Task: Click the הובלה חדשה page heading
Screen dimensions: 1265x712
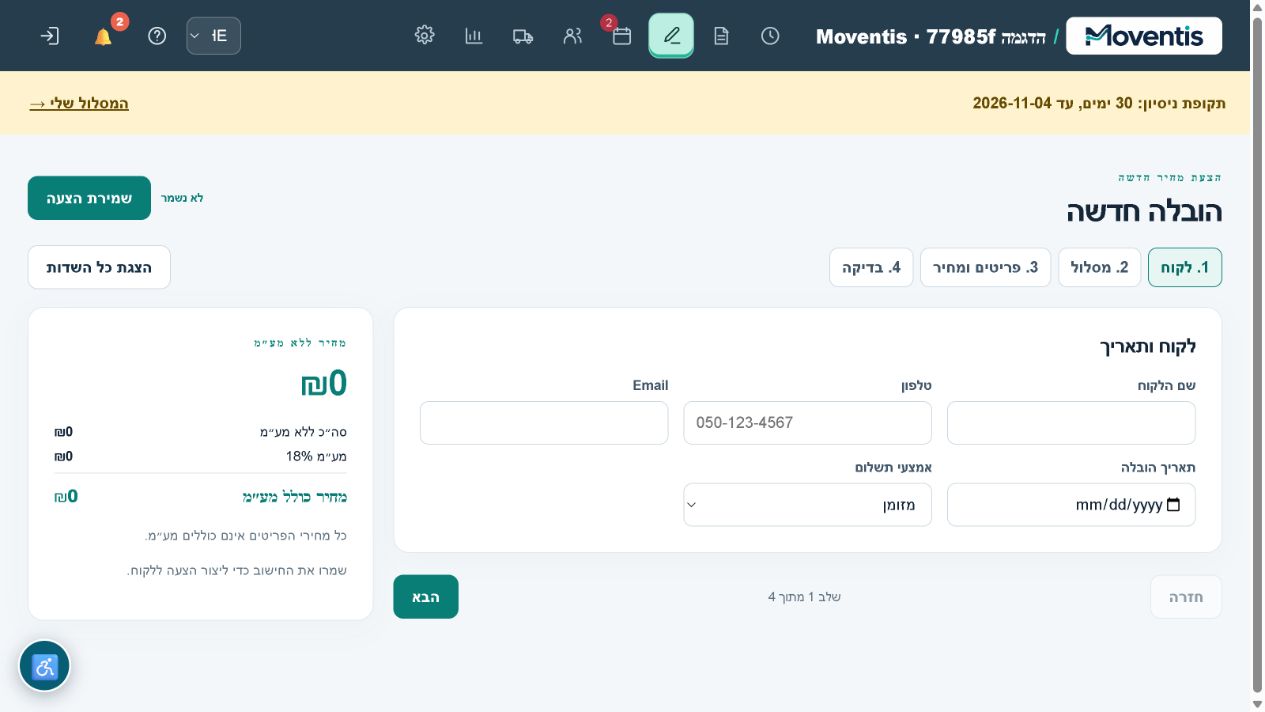Action: (1144, 211)
